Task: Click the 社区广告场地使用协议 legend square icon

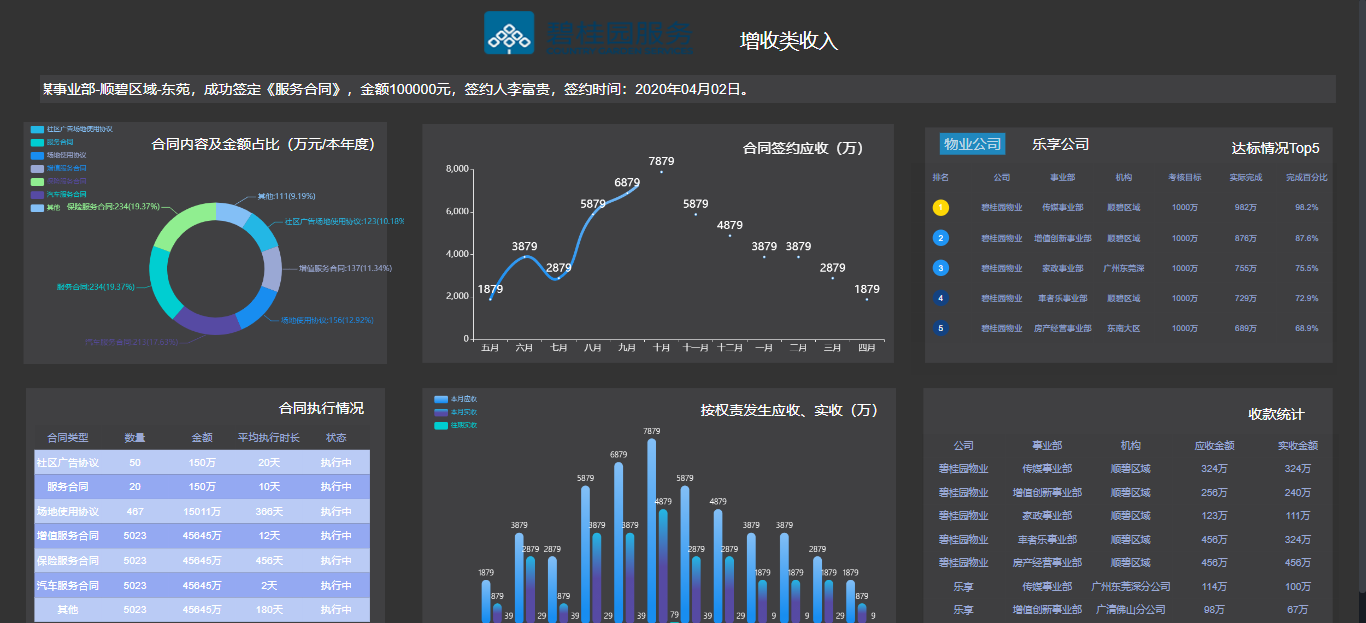Action: click(37, 129)
